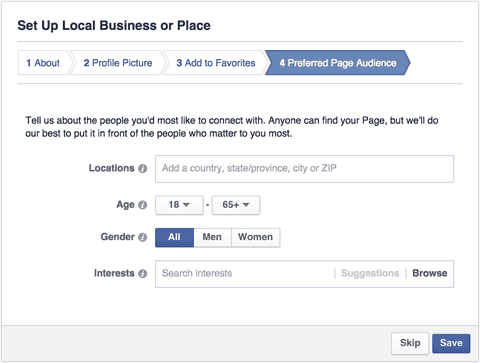Select Women gender option
Screen dimensions: 480x363
coord(256,237)
